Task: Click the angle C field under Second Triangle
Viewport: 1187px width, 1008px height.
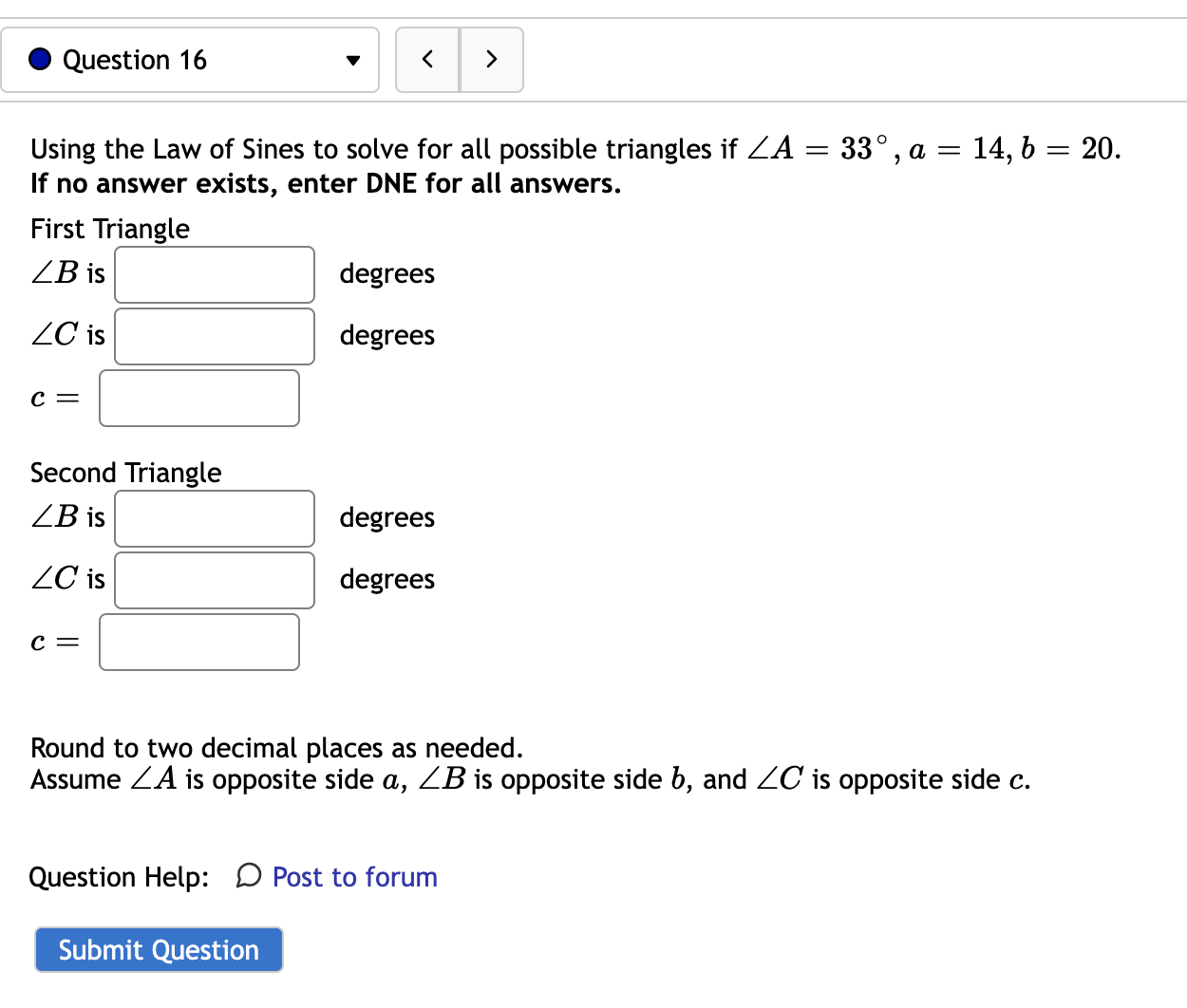Action: [214, 579]
